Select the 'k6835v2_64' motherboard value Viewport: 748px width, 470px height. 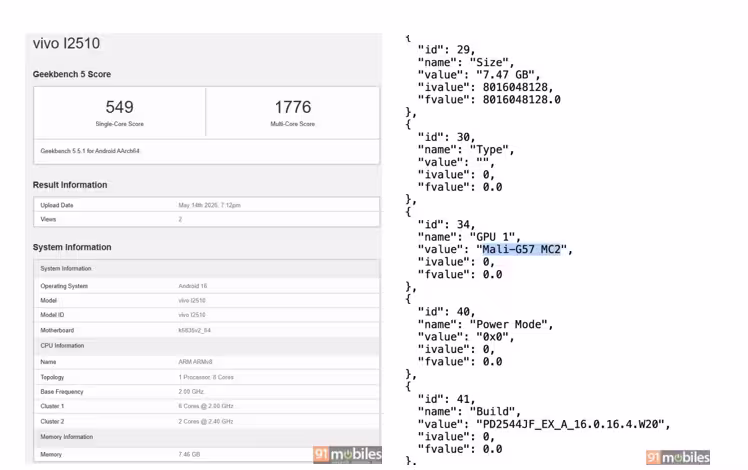tap(194, 330)
